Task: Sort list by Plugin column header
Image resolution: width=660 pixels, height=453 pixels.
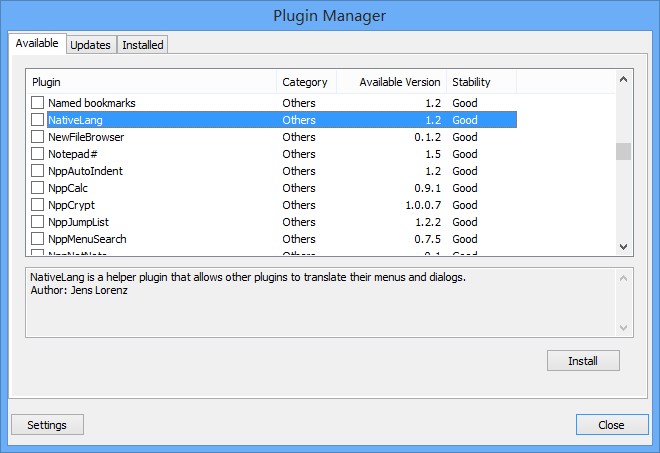Action: click(152, 82)
